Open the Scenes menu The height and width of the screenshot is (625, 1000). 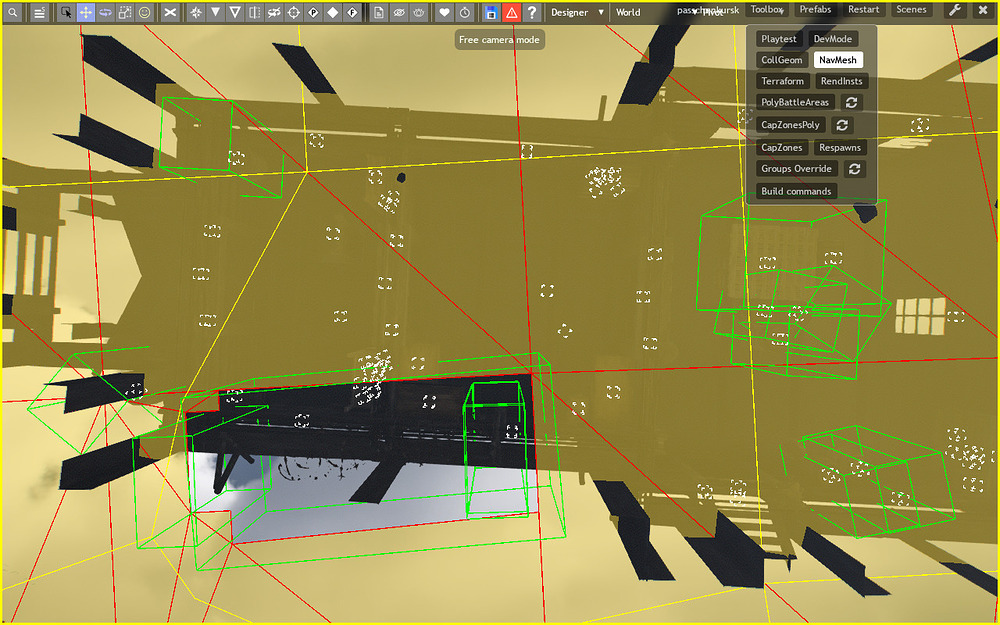[x=911, y=10]
